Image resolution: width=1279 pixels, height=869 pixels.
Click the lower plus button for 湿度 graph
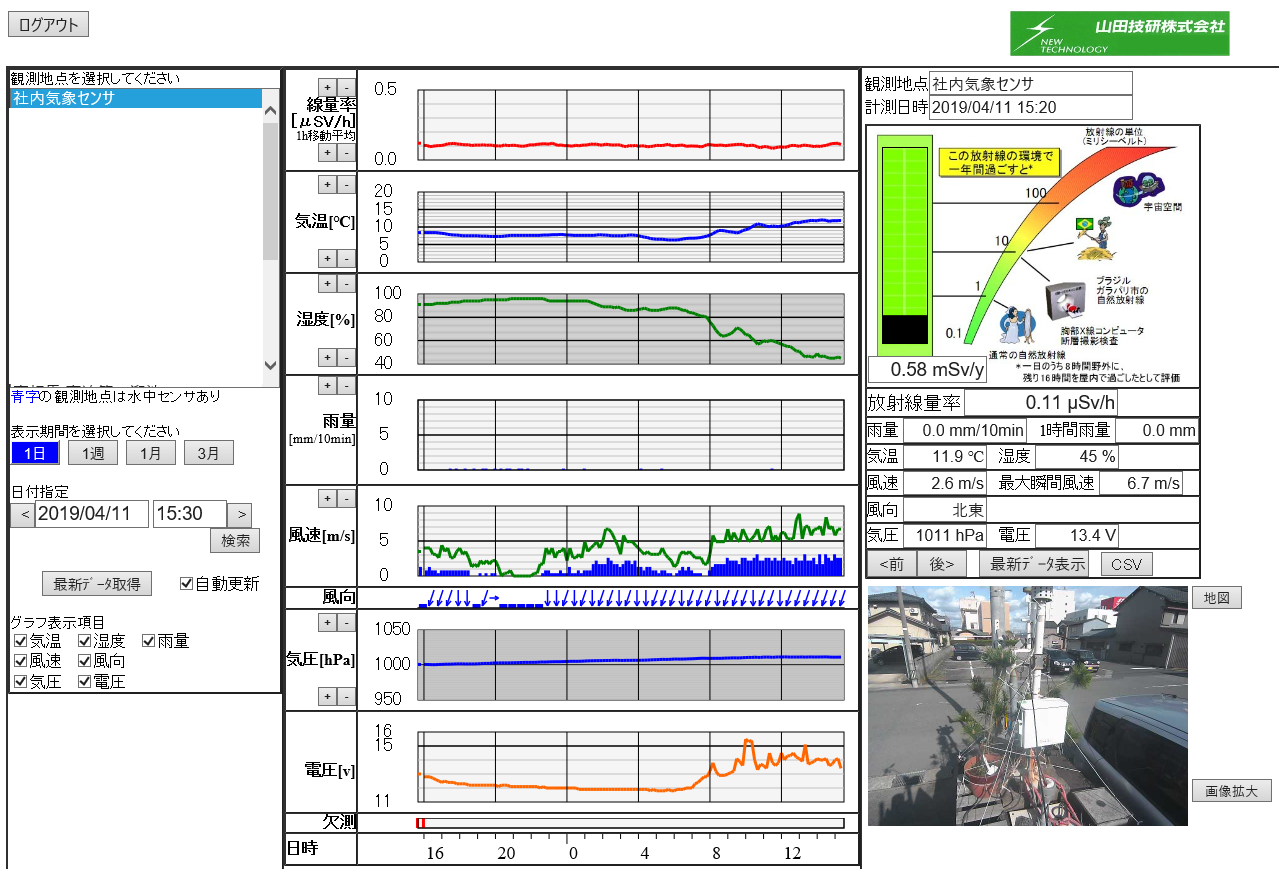[x=327, y=357]
